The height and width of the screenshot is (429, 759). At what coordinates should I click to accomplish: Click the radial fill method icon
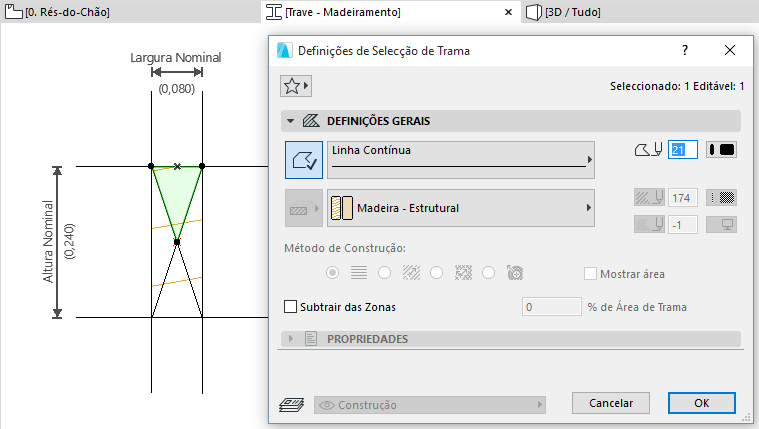click(515, 273)
